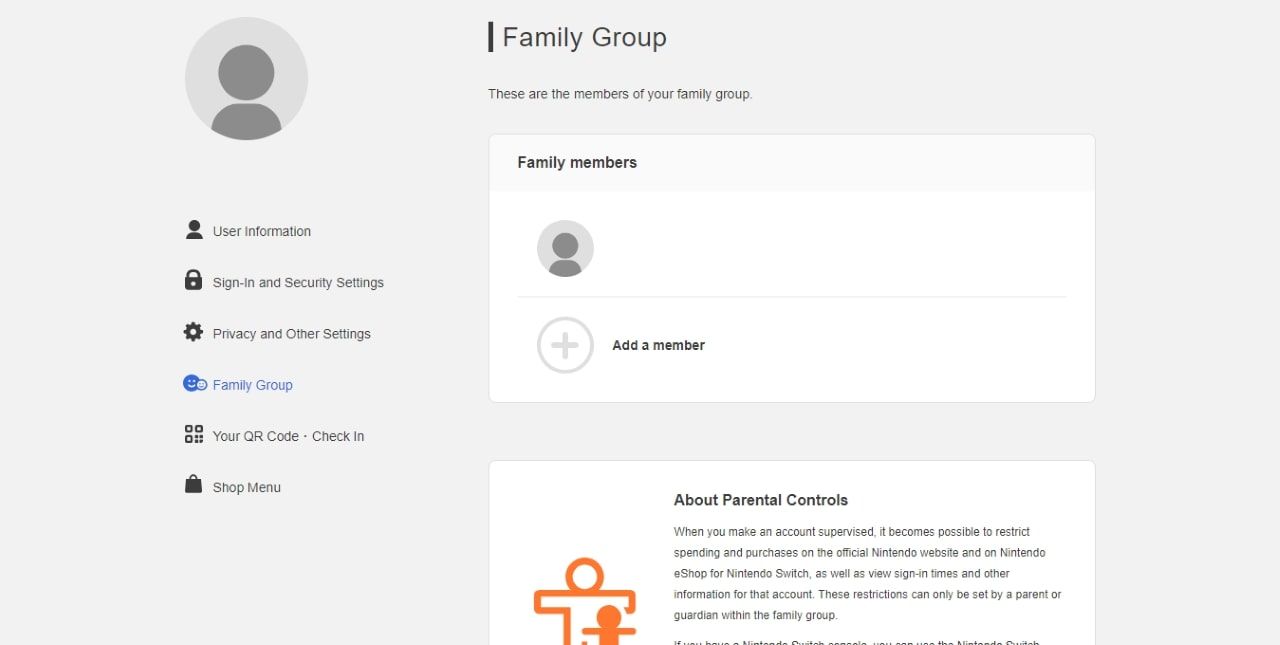Viewport: 1280px width, 645px height.
Task: Open the smiley faces icon for Family Group
Action: coord(193,382)
